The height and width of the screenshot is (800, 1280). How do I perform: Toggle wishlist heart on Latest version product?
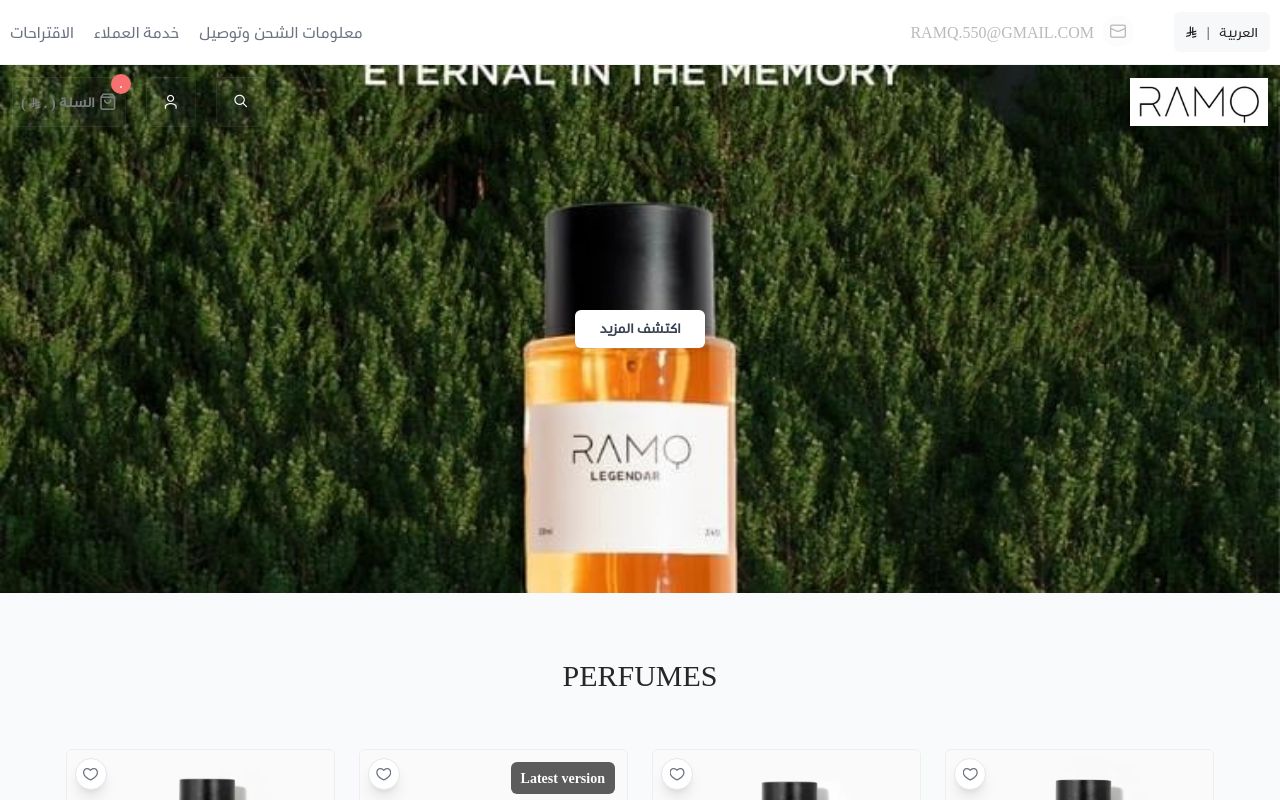click(x=384, y=774)
